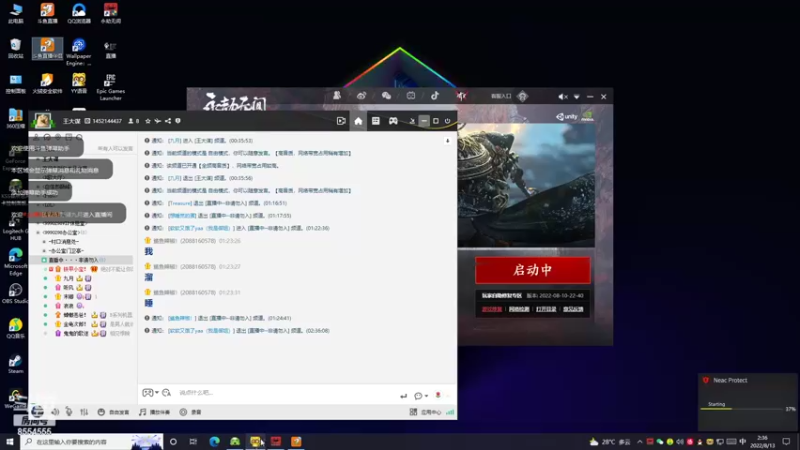Open the Weibo icon in Naraka launcher
800x450 pixels.
pyautogui.click(x=361, y=96)
